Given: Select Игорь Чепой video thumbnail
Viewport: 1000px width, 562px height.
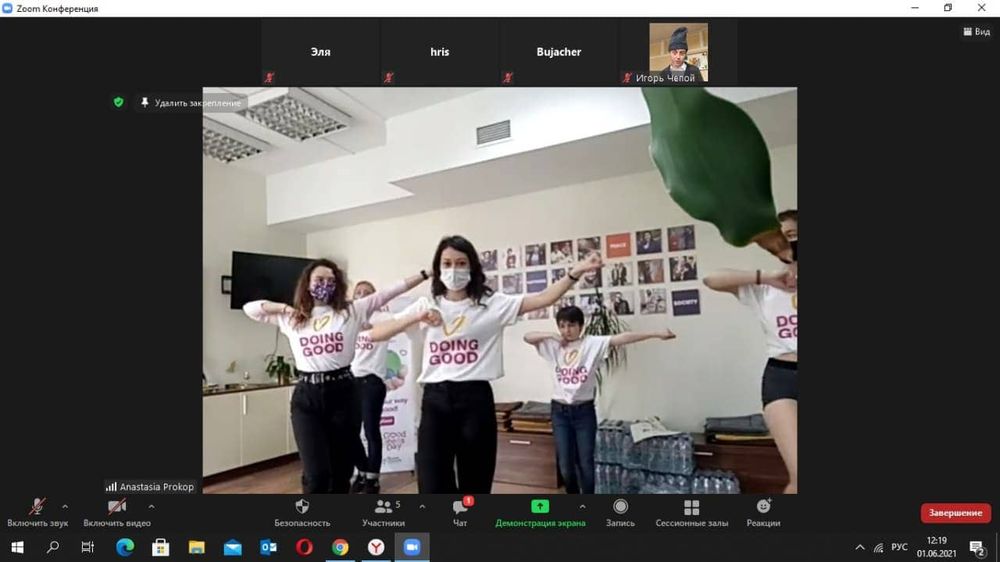Looking at the screenshot, I should 679,52.
